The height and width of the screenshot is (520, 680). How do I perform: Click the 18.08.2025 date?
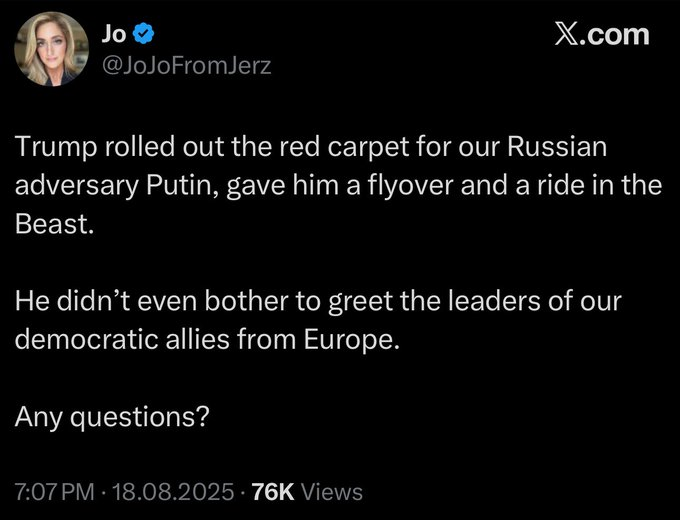[x=173, y=492]
